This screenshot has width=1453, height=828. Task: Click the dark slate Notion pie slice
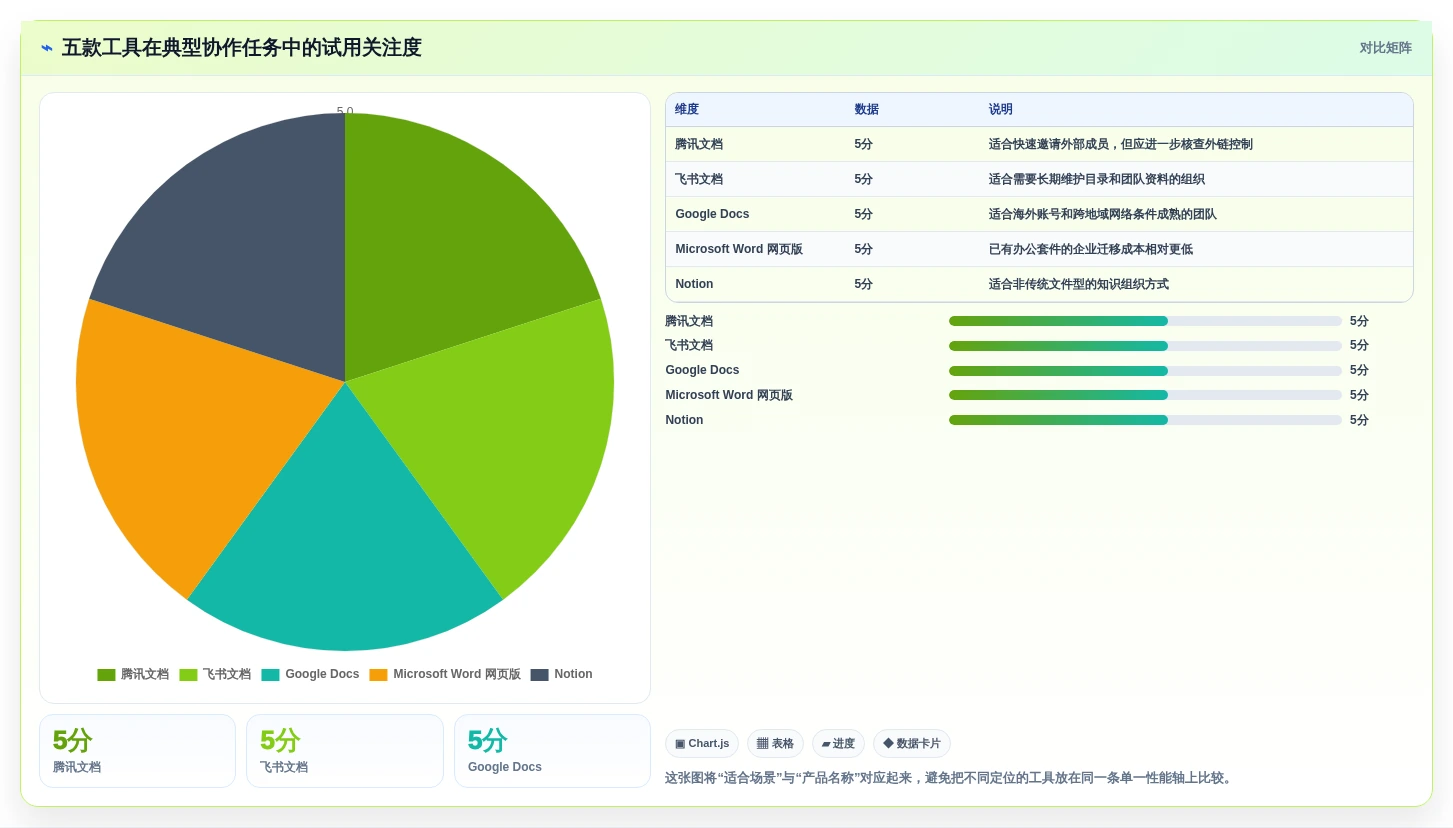click(x=250, y=250)
